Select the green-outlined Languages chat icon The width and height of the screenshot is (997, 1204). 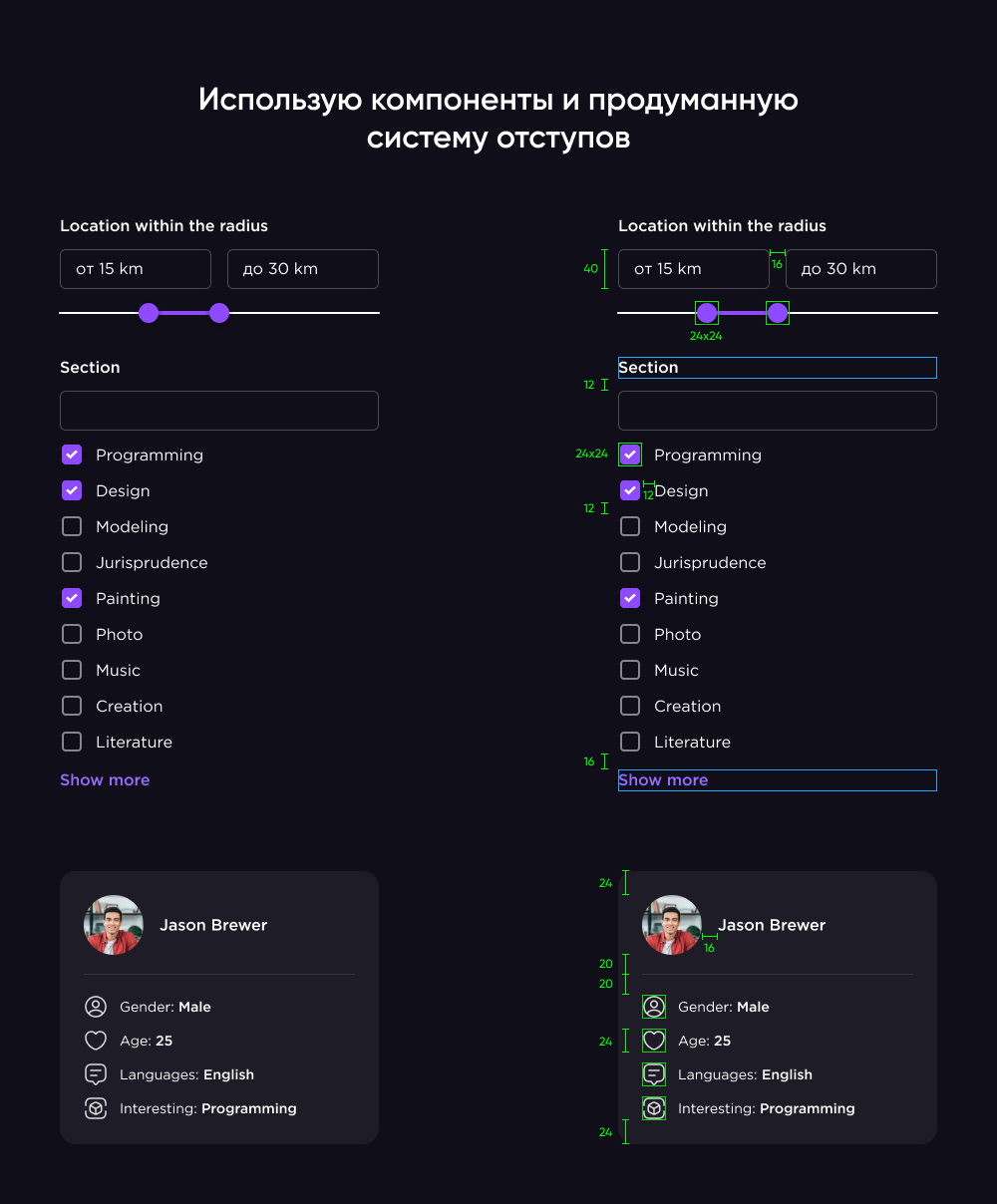click(x=654, y=1074)
